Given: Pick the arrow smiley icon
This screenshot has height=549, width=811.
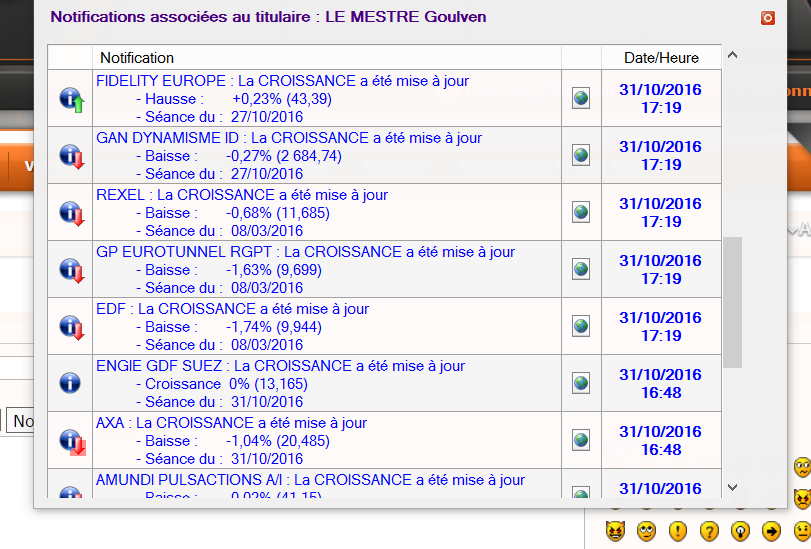Looking at the screenshot, I should (x=771, y=530).
